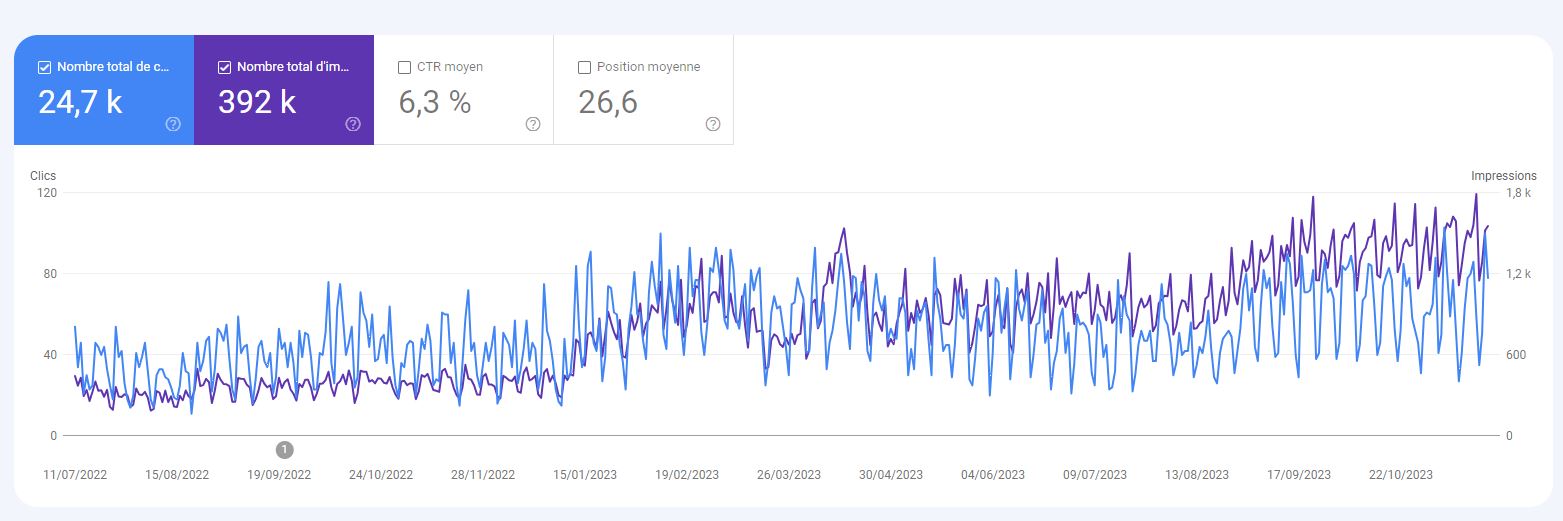The width and height of the screenshot is (1563, 521).
Task: Click the 30/04/2023 date label
Action: 891,475
